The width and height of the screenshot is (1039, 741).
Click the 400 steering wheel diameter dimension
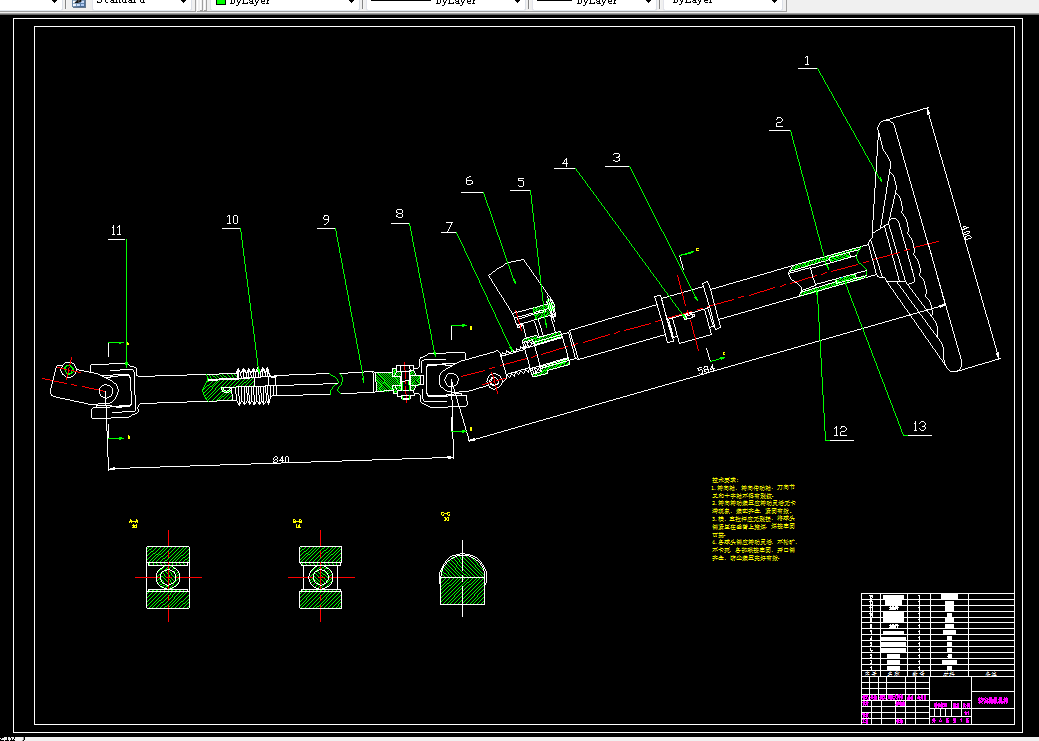click(x=966, y=234)
